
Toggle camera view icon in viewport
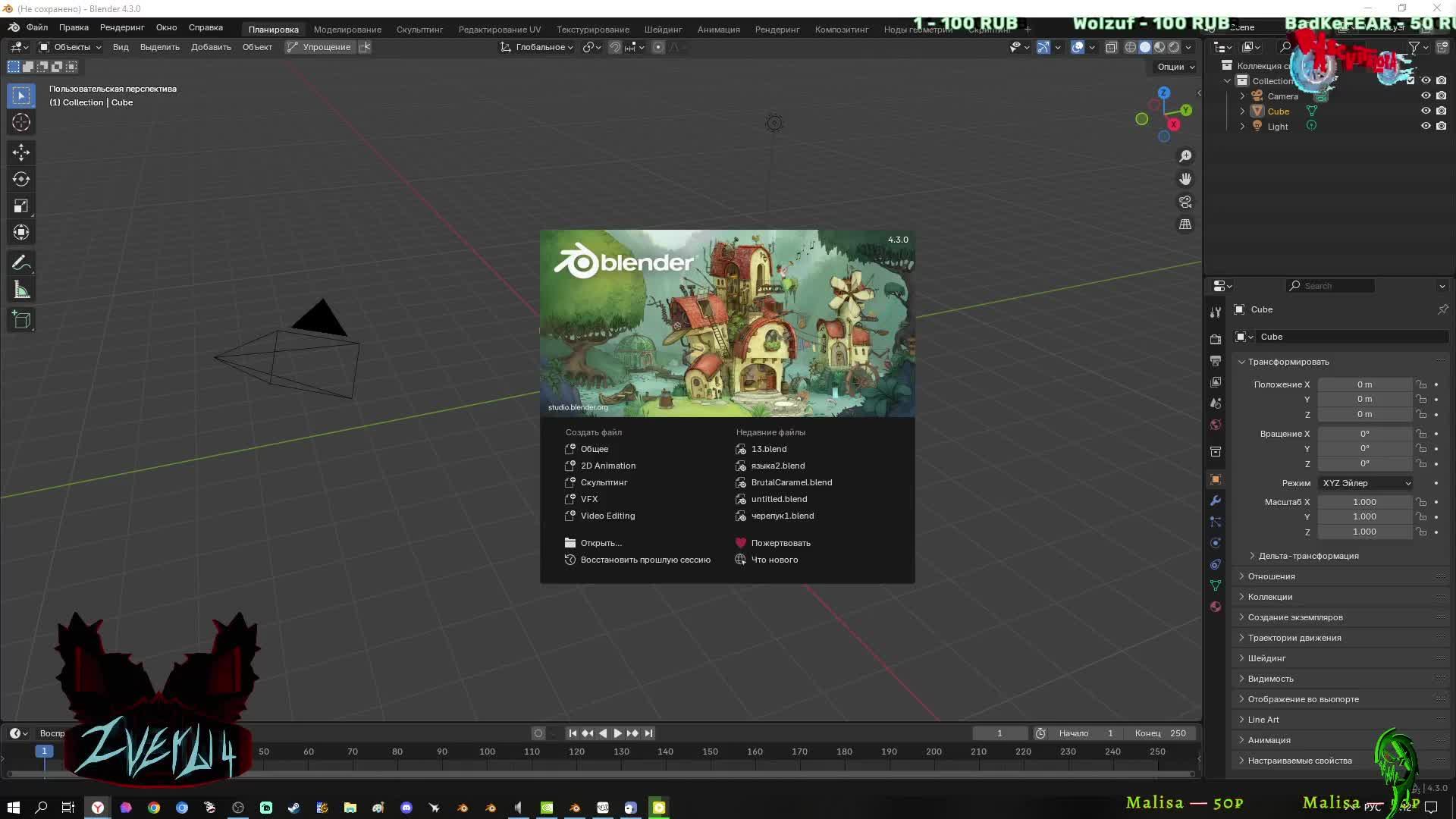(x=1185, y=202)
